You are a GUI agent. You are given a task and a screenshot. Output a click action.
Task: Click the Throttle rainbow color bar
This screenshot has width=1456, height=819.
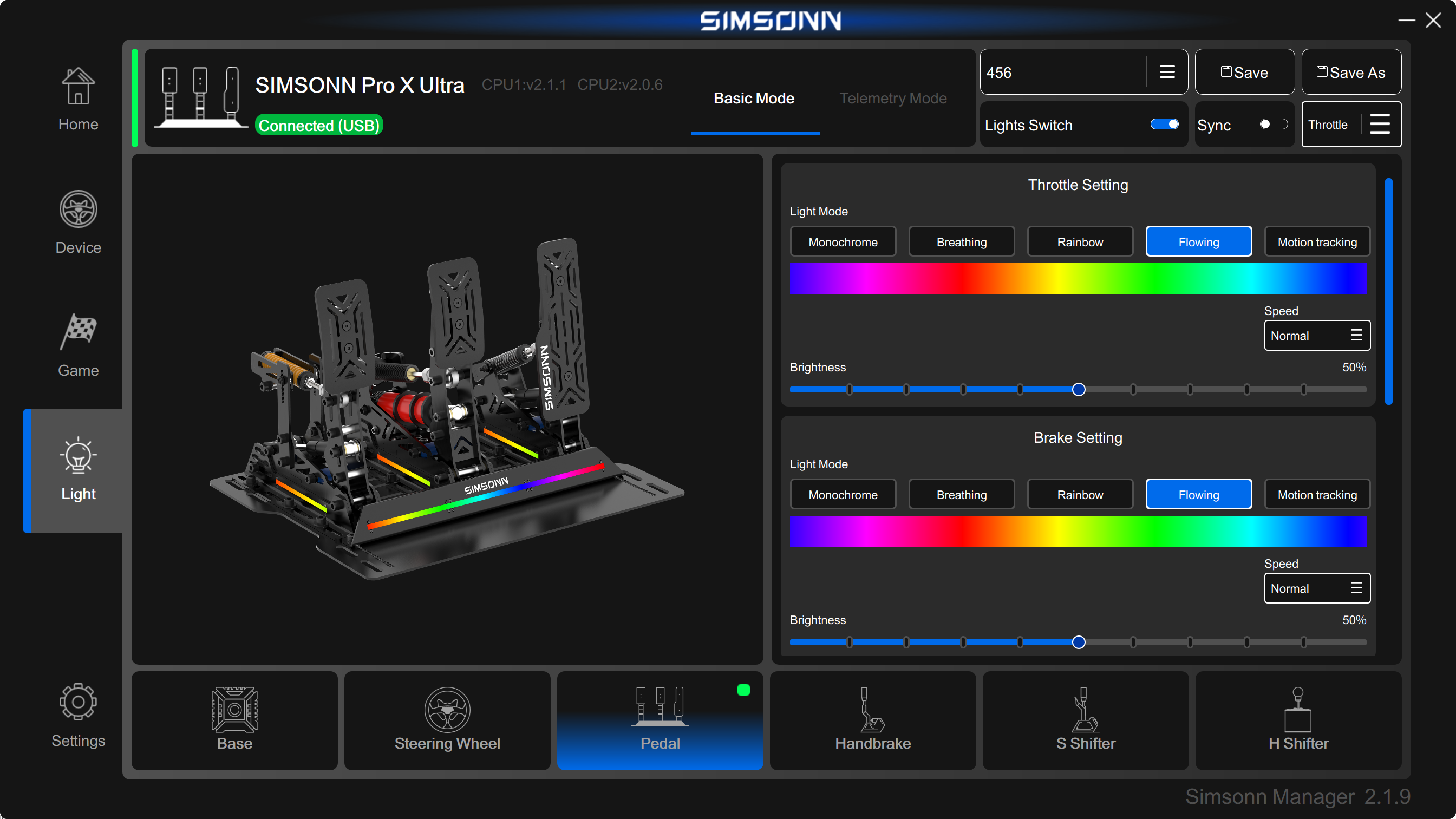click(1078, 279)
